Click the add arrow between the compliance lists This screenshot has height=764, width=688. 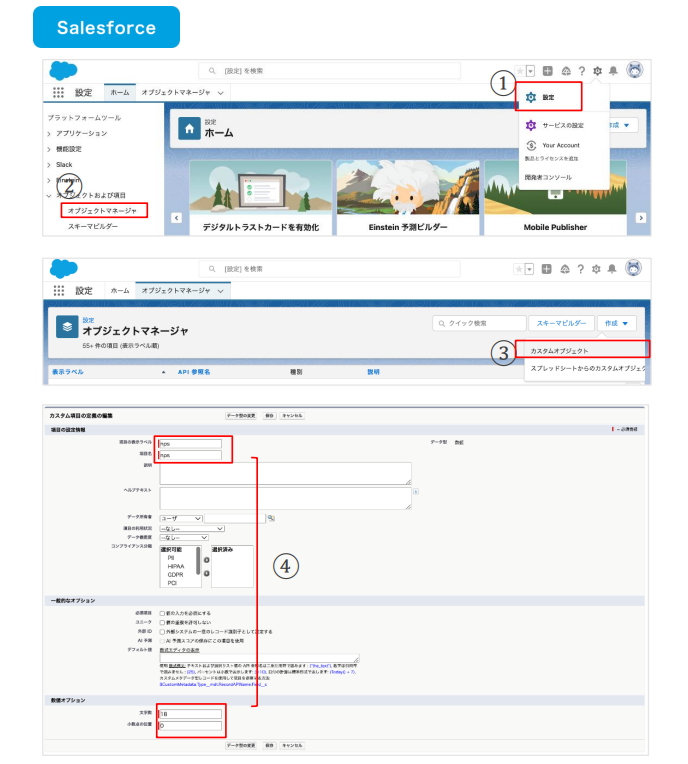(x=207, y=560)
